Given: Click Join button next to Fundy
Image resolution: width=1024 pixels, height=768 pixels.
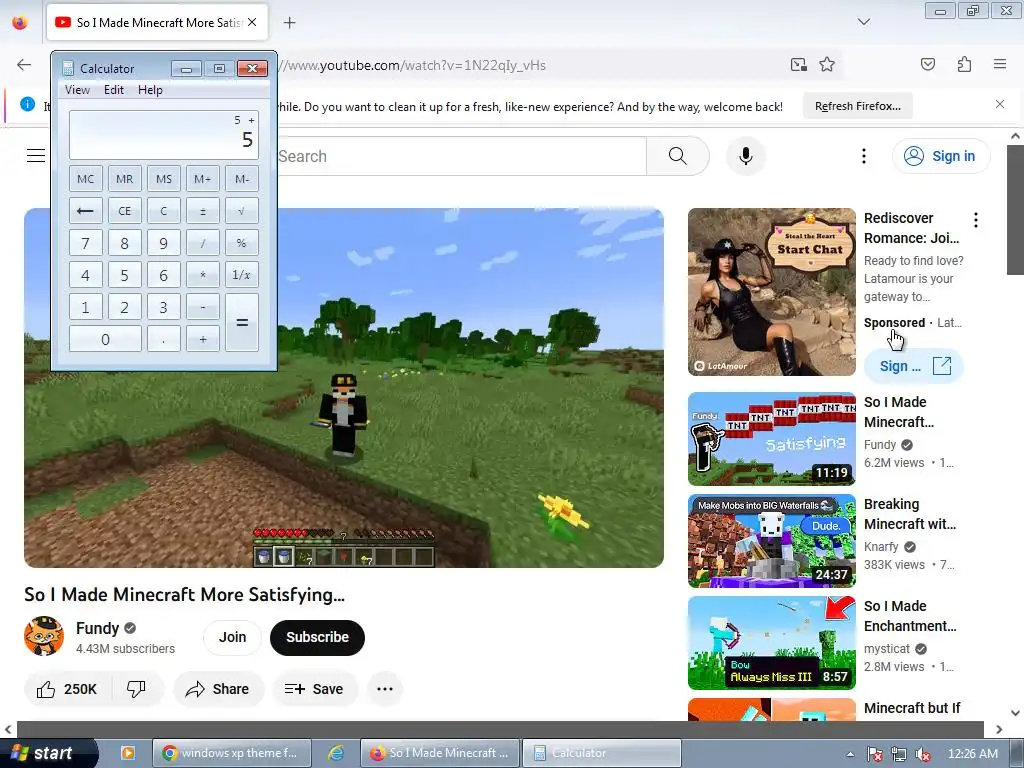Looking at the screenshot, I should [x=232, y=637].
